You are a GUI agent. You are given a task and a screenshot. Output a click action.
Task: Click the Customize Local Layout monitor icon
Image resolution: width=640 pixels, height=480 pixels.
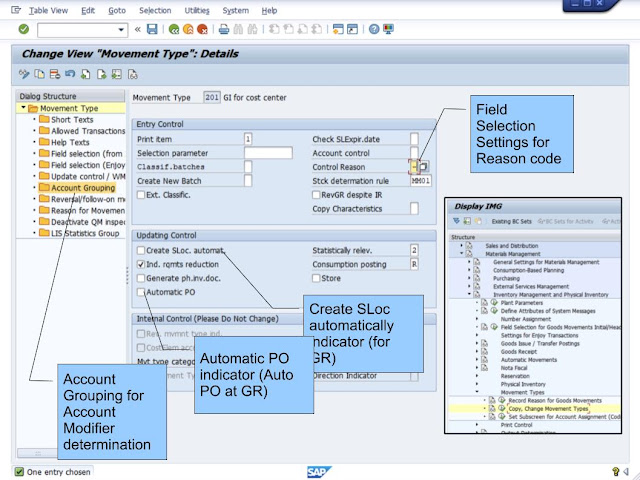coord(388,29)
